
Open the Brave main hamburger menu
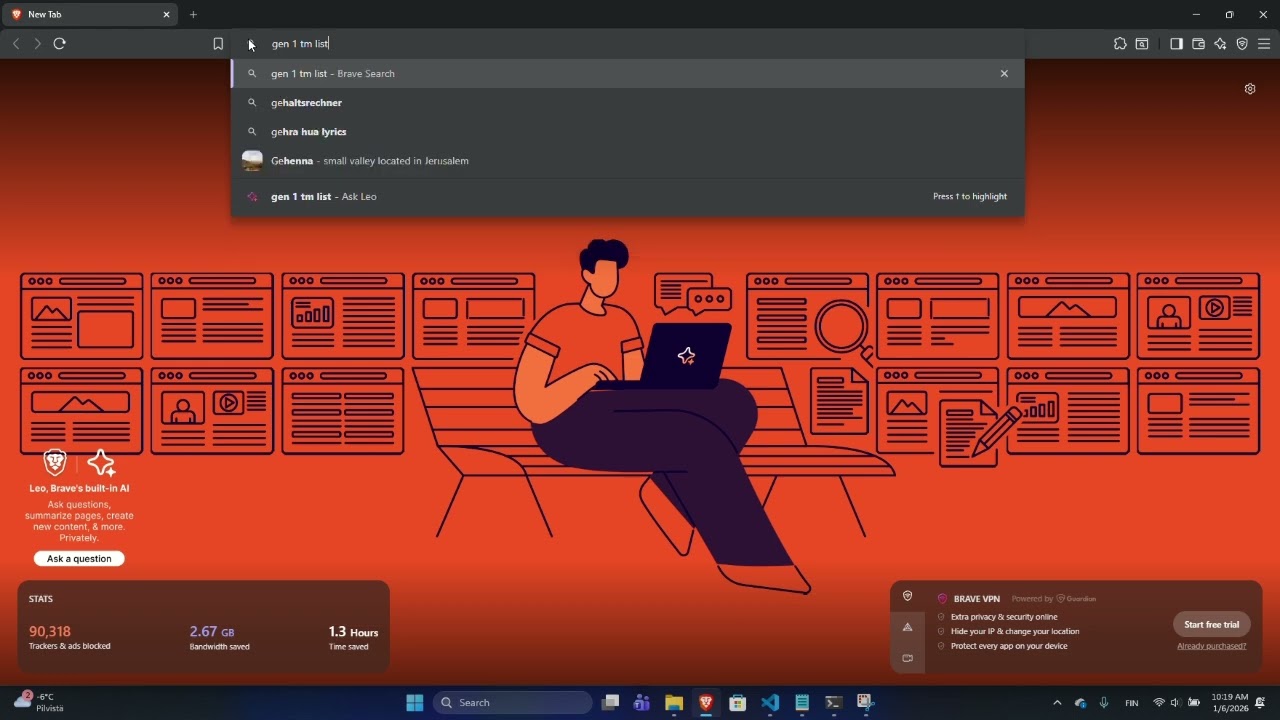(x=1264, y=44)
